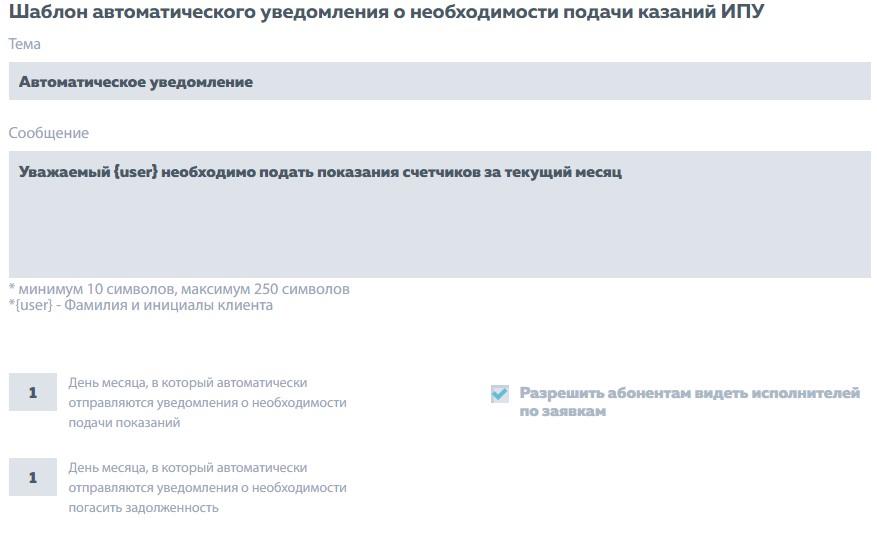
Task: Click label 'Разрешить абонентам видеть исполнителей по заявкам'
Action: point(690,401)
